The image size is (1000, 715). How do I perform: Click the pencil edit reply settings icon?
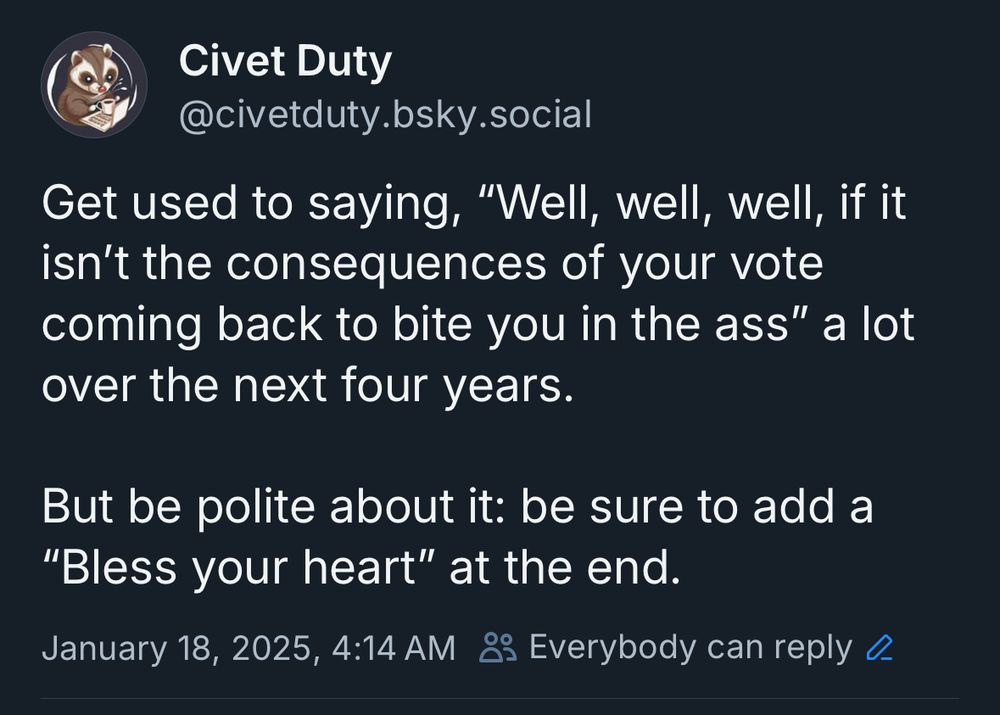880,648
